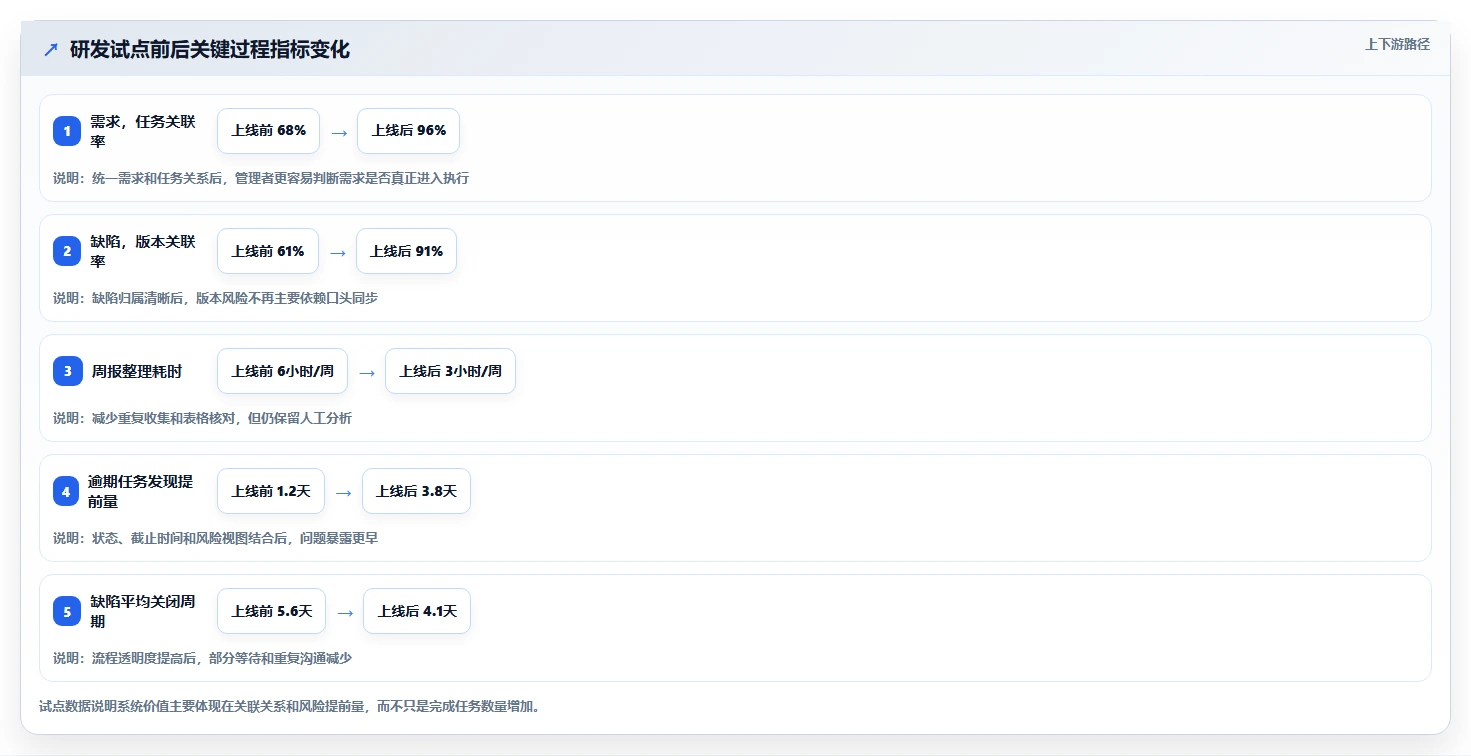Click the note starting 说明：统一需求和任务关系后
Image resolution: width=1471 pixels, height=756 pixels.
(261, 178)
